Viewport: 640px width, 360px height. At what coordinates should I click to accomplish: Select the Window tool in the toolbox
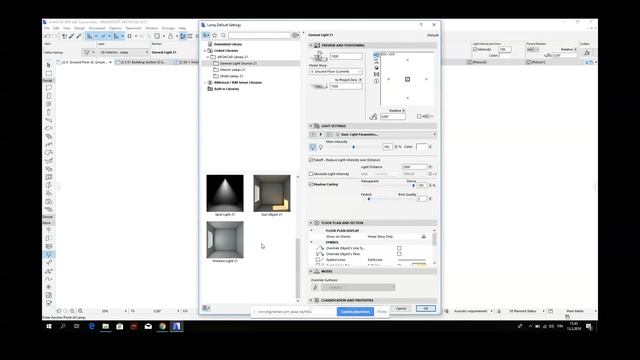point(49,104)
